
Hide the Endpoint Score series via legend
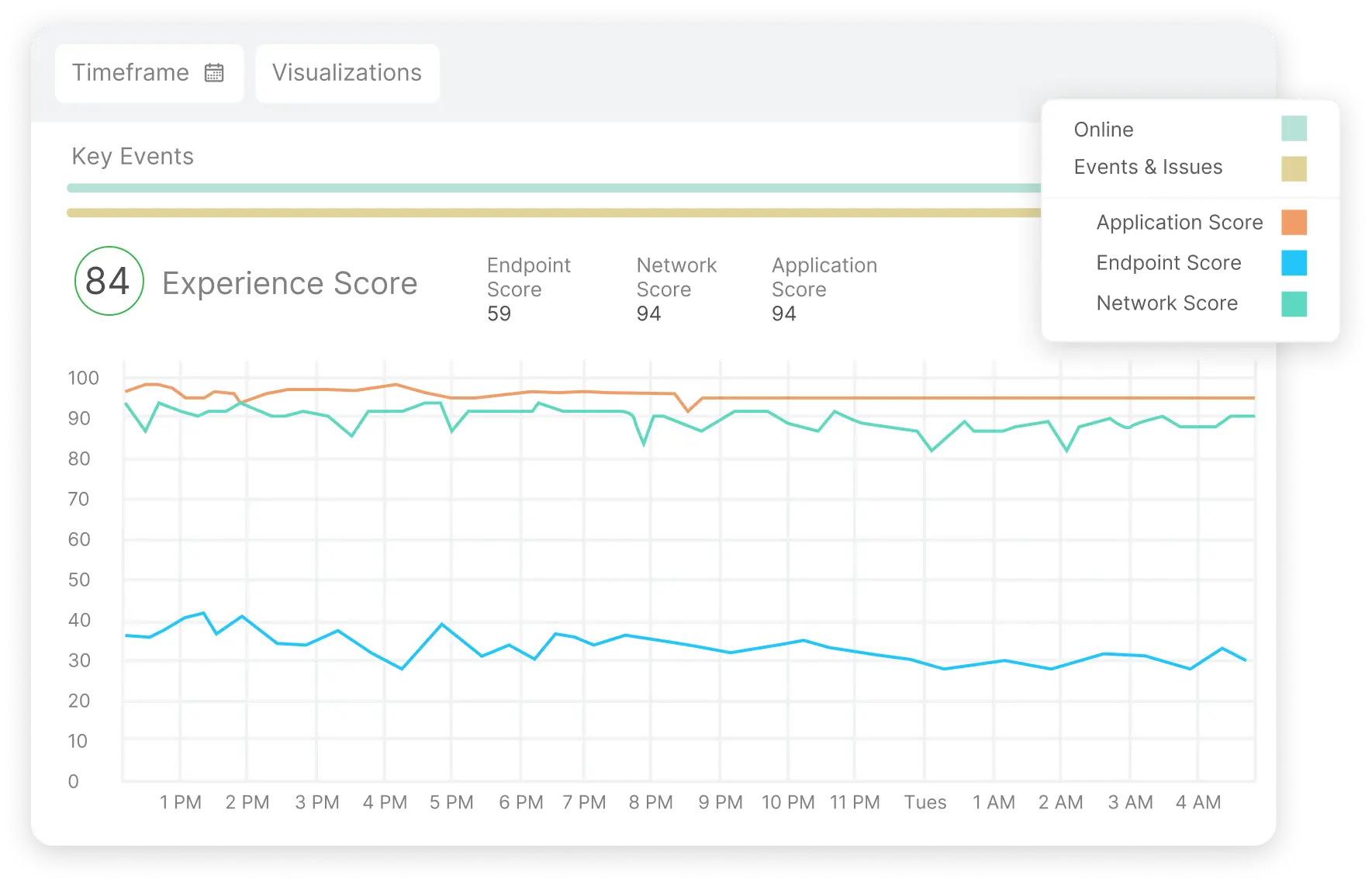pos(1168,263)
